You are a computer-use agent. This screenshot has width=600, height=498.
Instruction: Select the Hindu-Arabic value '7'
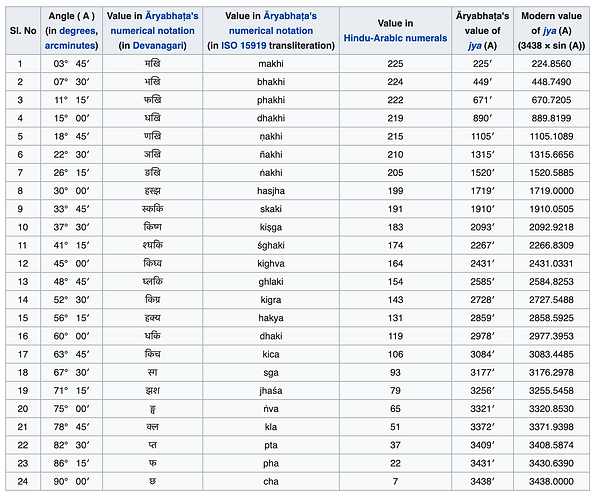click(395, 482)
